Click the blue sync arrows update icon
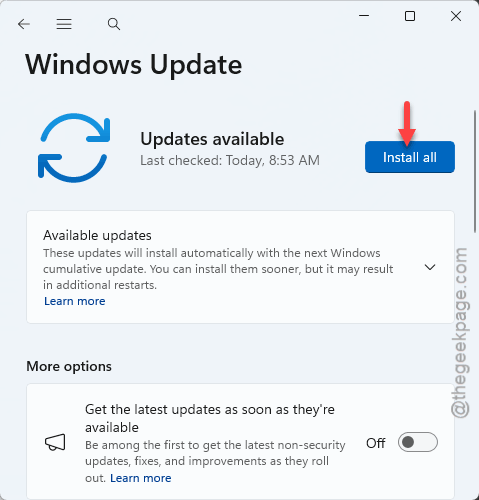The height and width of the screenshot is (500, 479). click(74, 148)
